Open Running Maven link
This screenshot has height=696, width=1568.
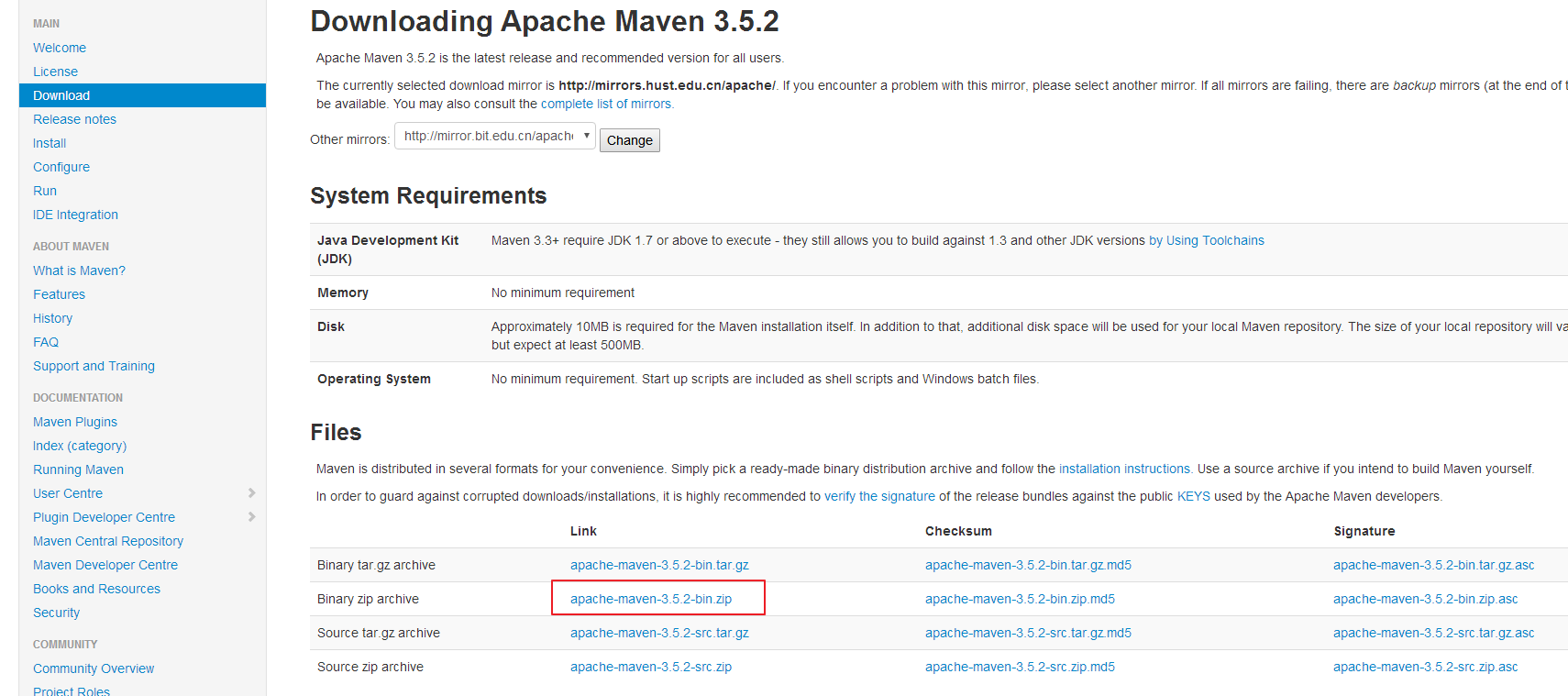pos(78,470)
